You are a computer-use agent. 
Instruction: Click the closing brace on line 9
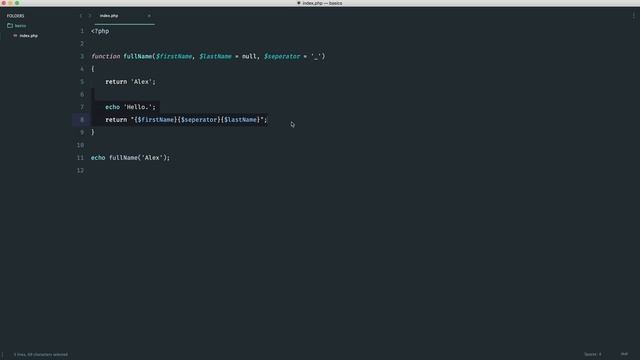(x=93, y=132)
